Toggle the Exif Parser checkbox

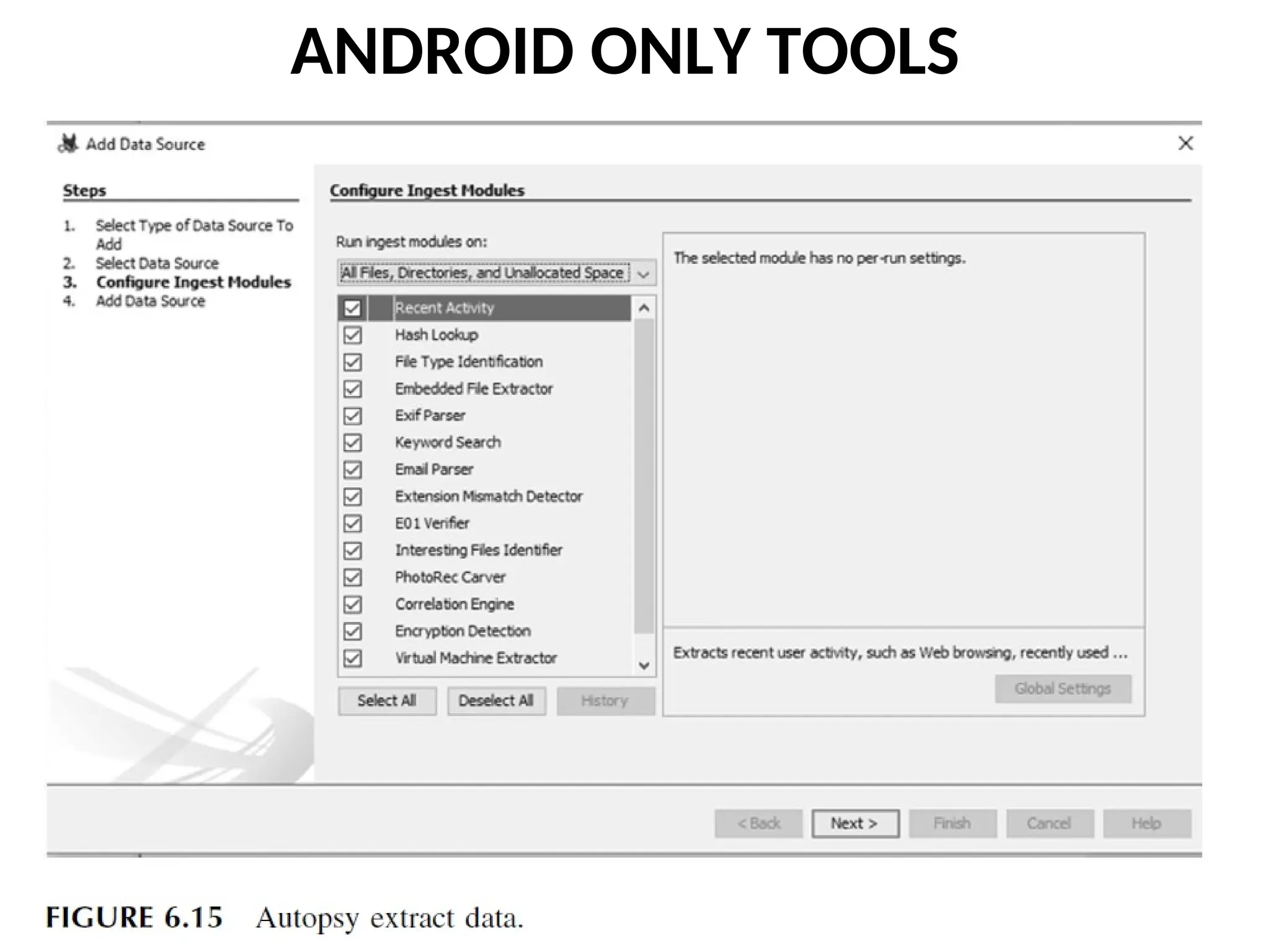(x=352, y=416)
